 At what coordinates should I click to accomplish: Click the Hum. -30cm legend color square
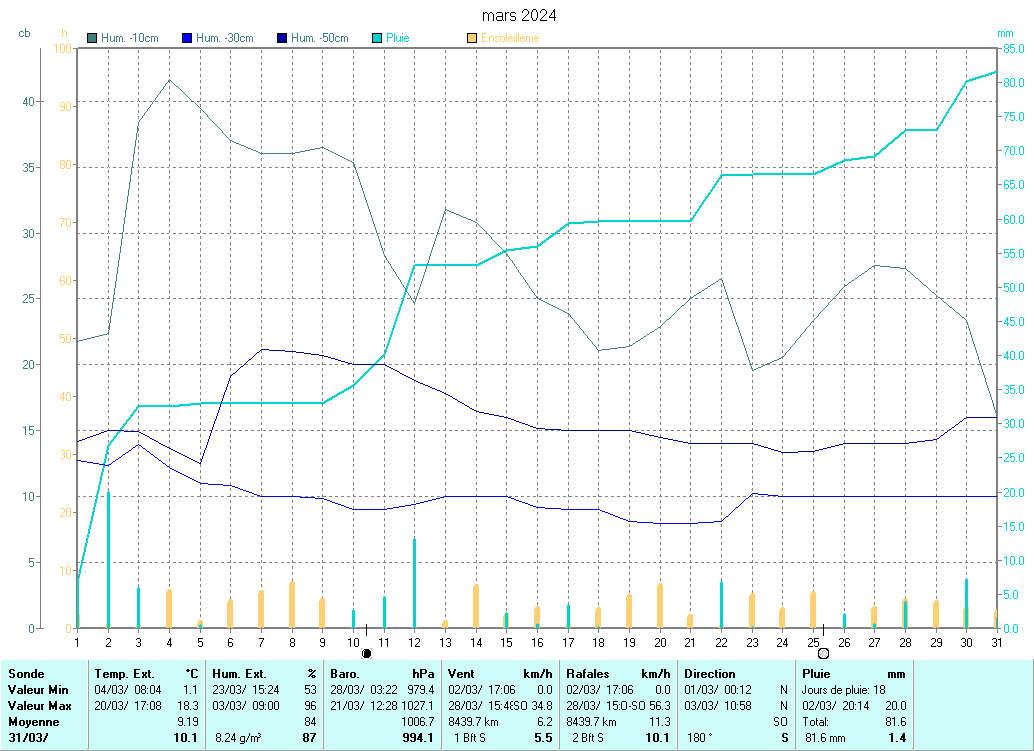[186, 38]
